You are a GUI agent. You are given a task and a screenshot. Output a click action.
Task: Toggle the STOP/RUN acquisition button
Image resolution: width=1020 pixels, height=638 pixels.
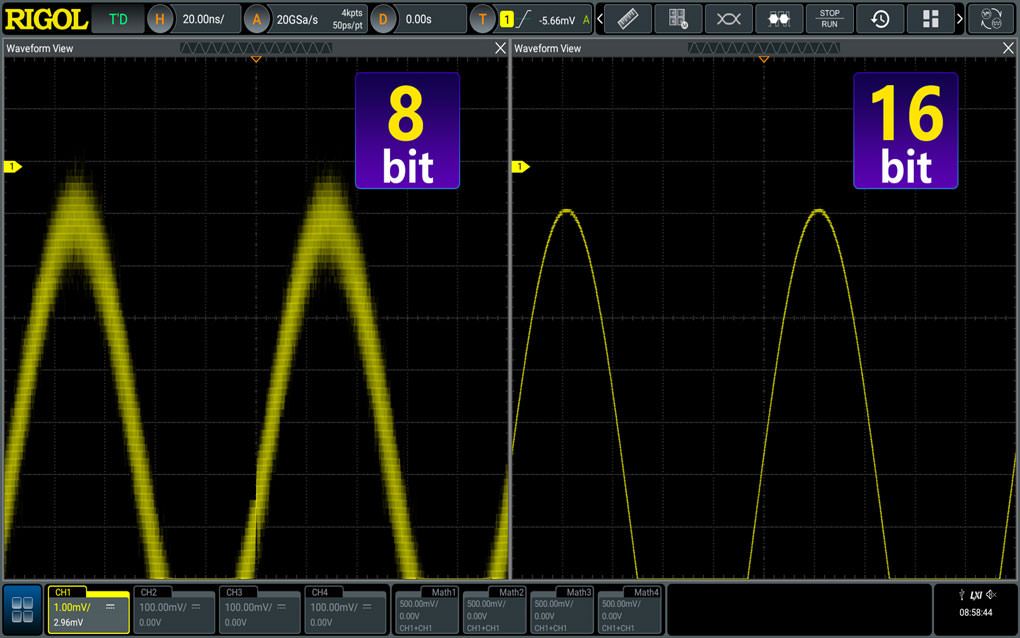829,19
